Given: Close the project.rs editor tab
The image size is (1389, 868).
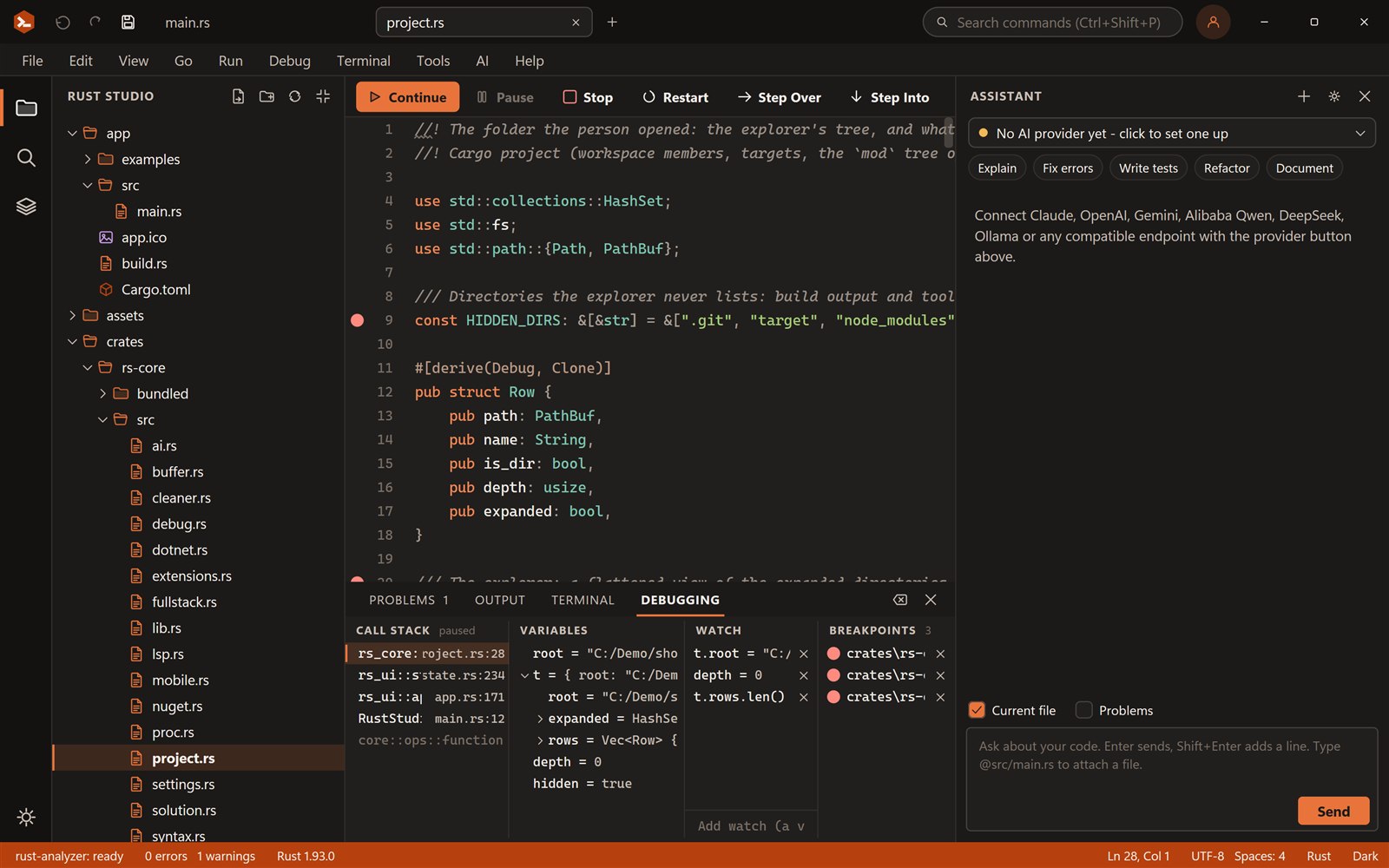Looking at the screenshot, I should [576, 23].
